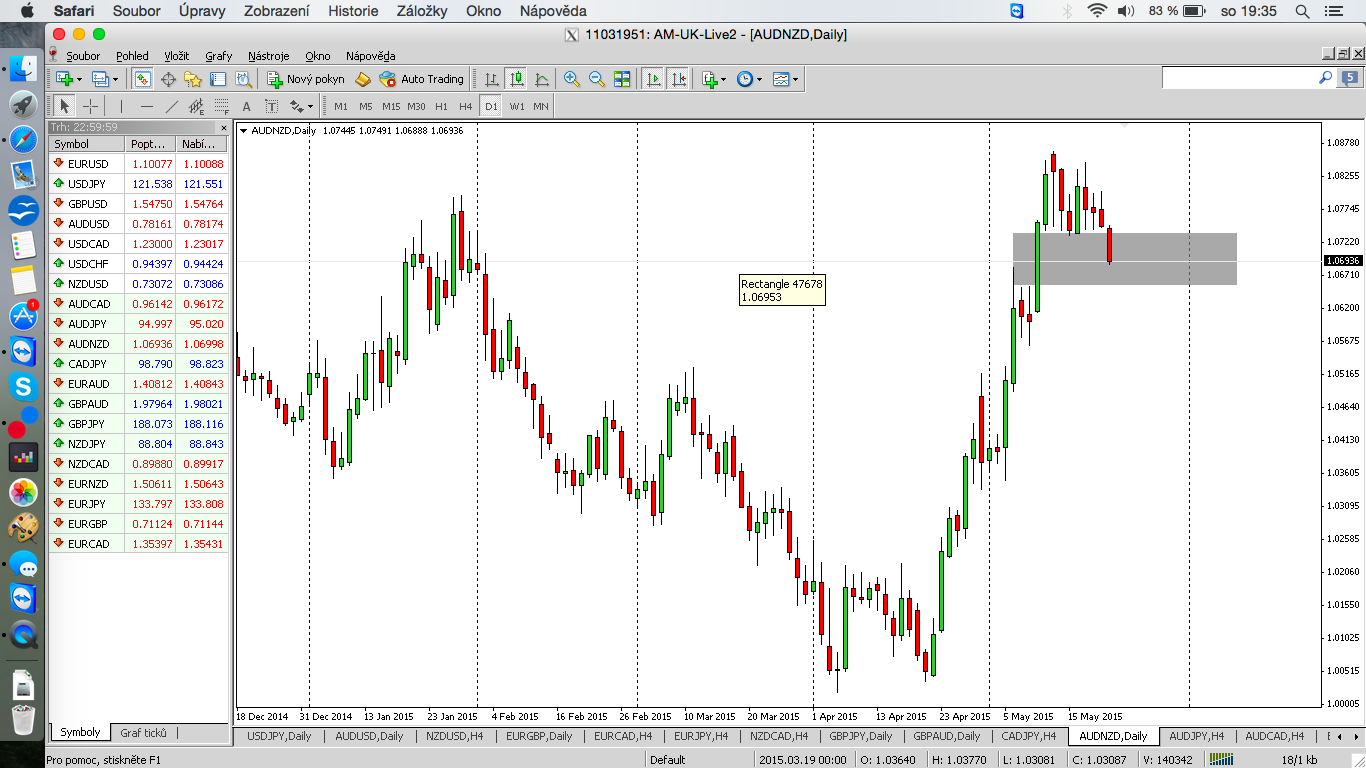Image resolution: width=1366 pixels, height=768 pixels.
Task: Click the search magnifier icon
Action: point(1326,77)
